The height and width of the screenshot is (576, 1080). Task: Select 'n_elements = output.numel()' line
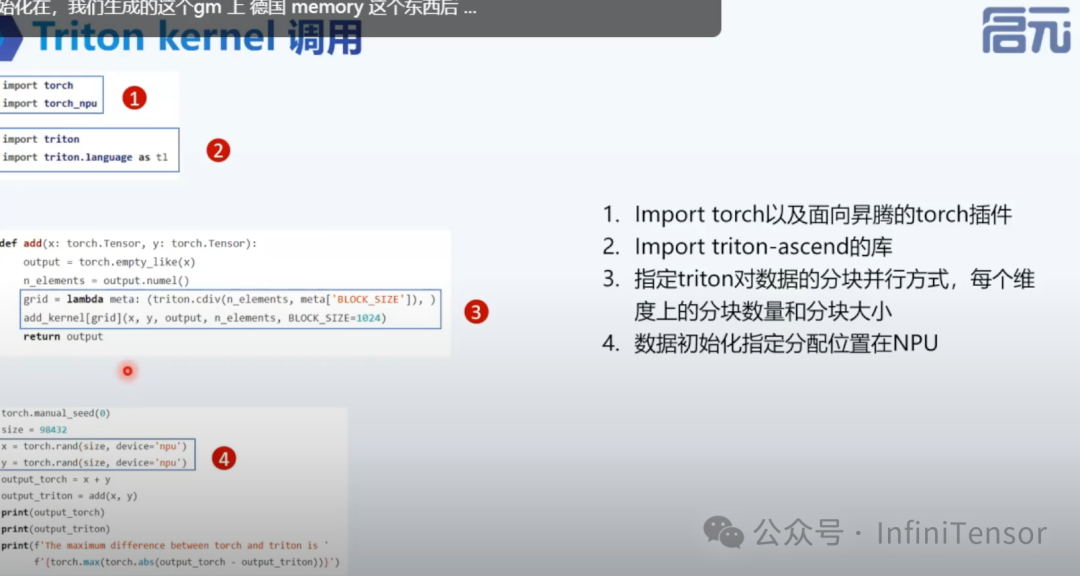click(106, 280)
